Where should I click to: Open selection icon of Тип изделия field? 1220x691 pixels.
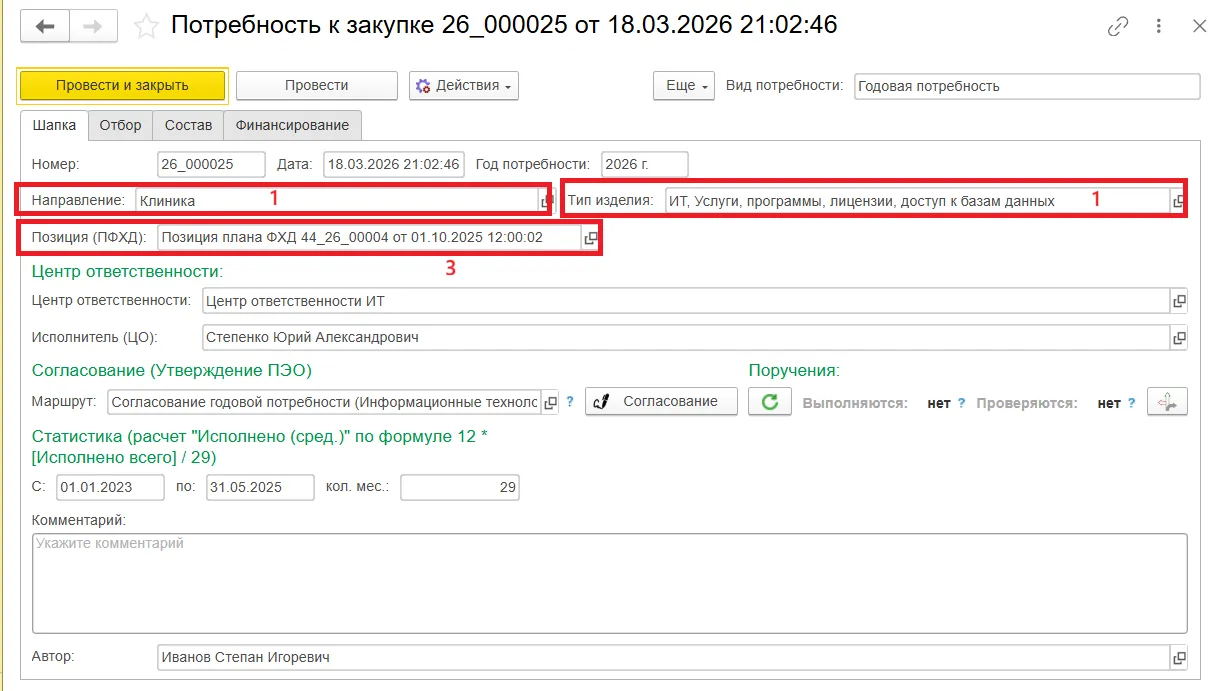coord(1179,200)
